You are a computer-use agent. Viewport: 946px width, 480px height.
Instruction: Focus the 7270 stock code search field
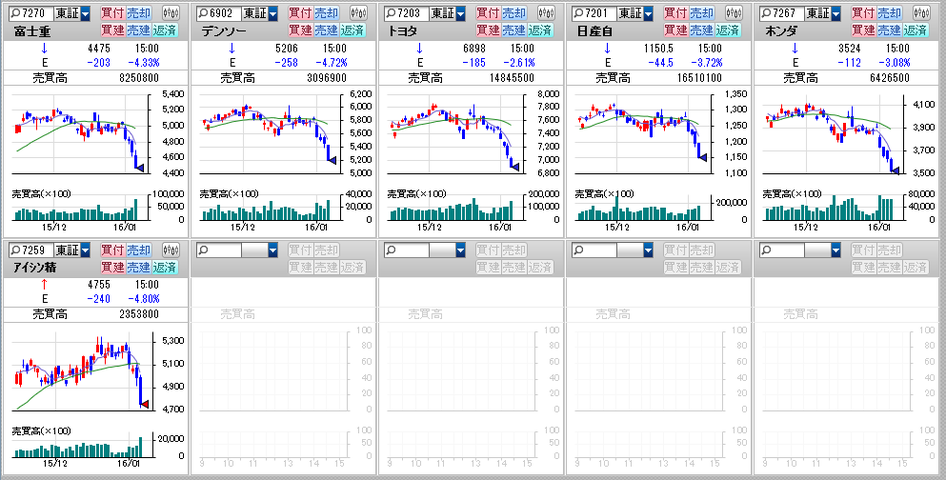[31, 13]
